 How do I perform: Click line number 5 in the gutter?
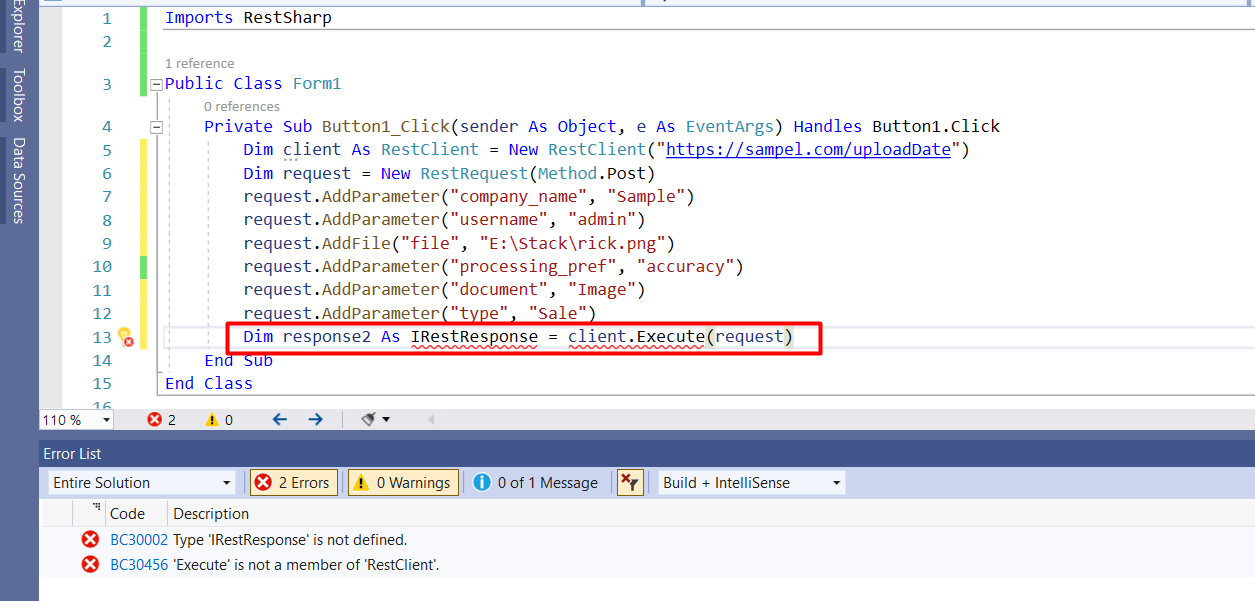coord(106,150)
